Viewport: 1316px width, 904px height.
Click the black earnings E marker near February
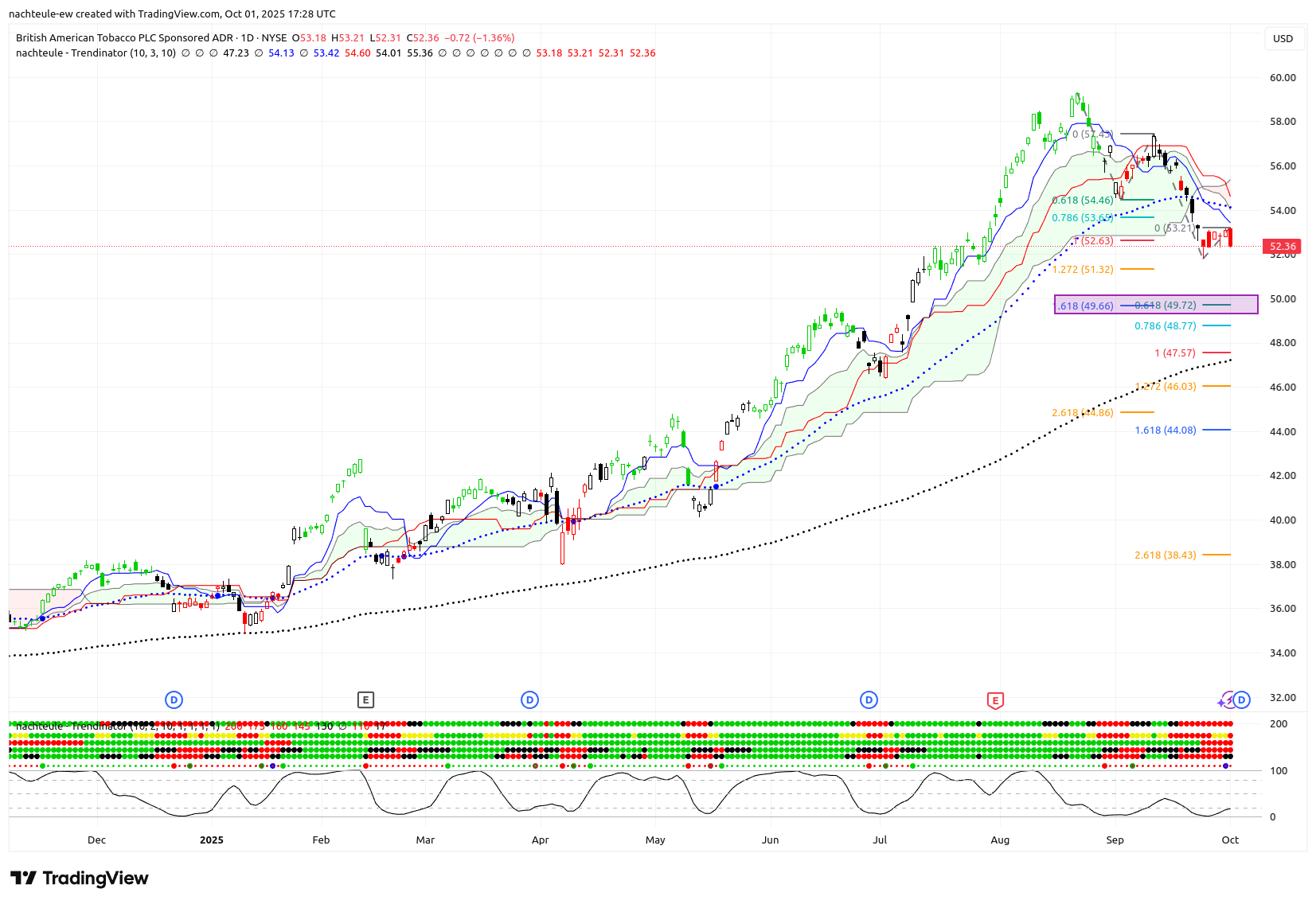[365, 700]
